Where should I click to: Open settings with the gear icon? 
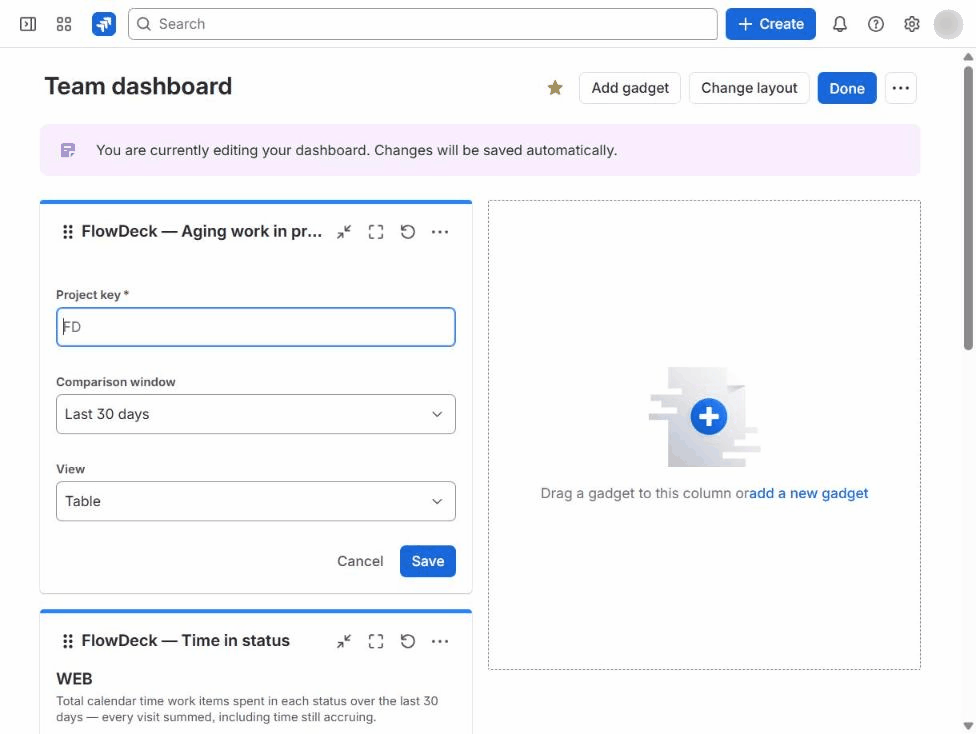911,24
